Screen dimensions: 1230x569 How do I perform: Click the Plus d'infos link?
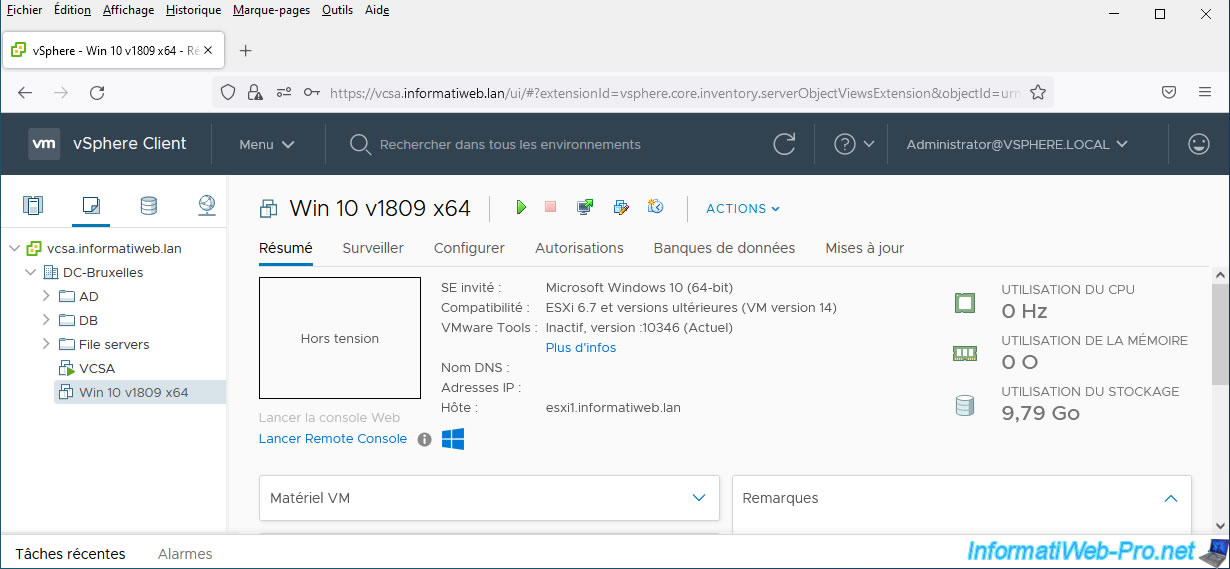pyautogui.click(x=581, y=348)
